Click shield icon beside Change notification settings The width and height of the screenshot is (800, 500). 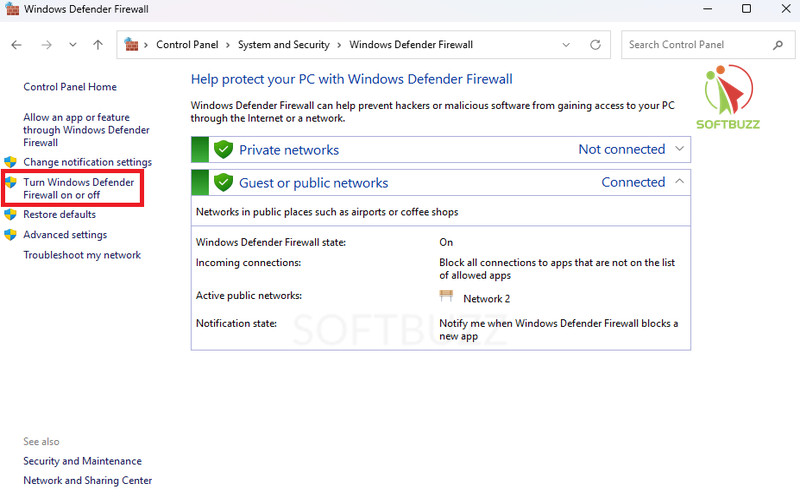[x=10, y=162]
